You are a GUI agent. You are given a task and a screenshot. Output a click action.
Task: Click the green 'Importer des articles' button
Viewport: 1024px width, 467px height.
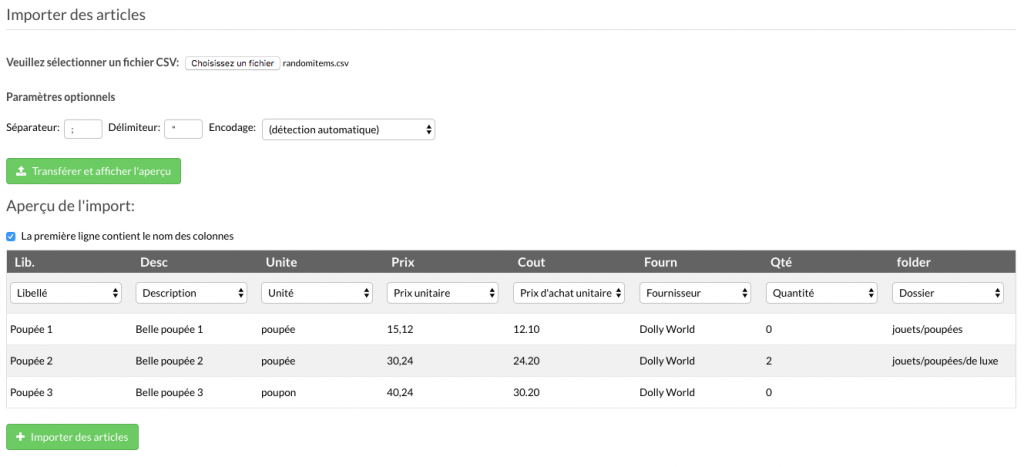pos(72,437)
